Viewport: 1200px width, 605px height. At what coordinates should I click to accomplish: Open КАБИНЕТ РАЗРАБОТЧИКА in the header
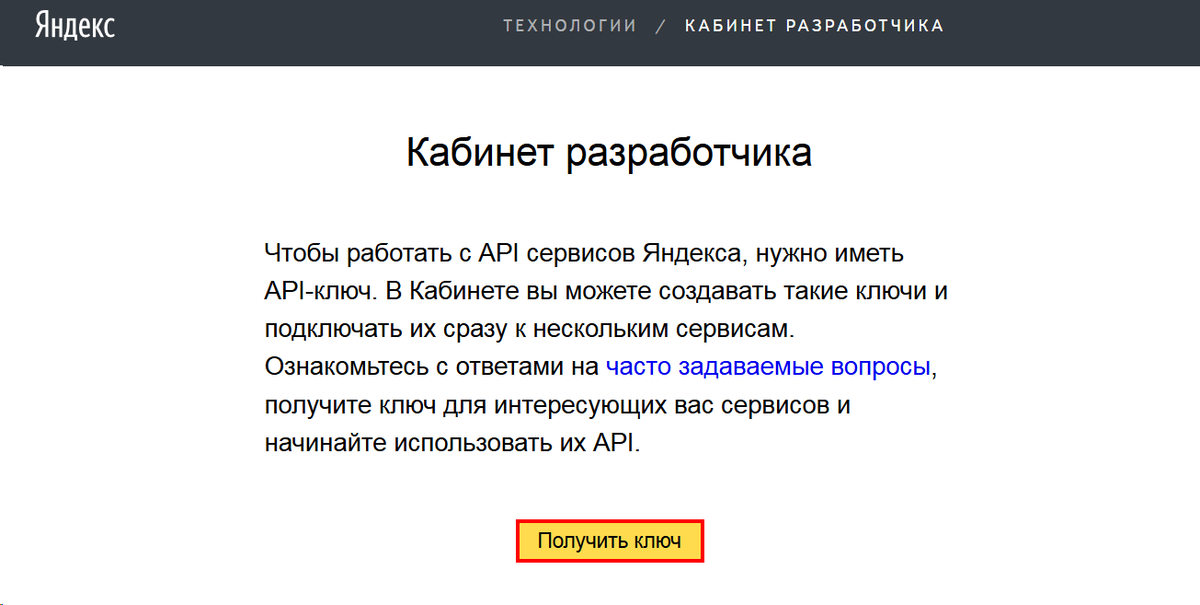814,26
